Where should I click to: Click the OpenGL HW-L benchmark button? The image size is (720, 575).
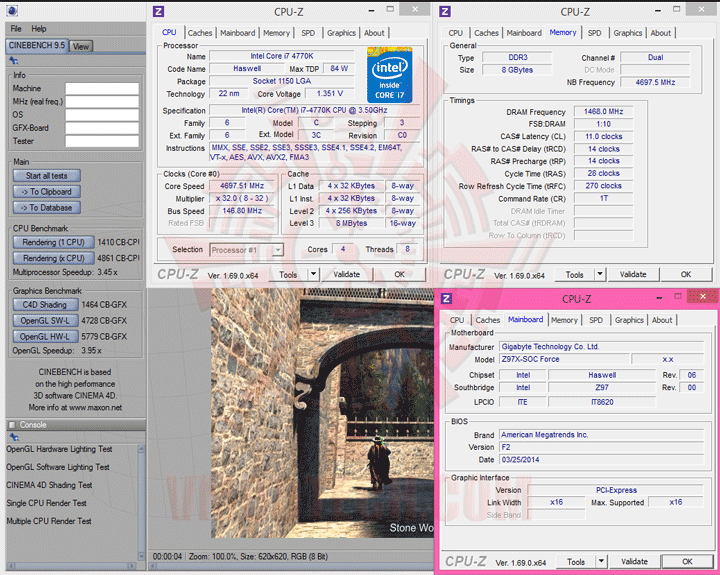click(45, 336)
